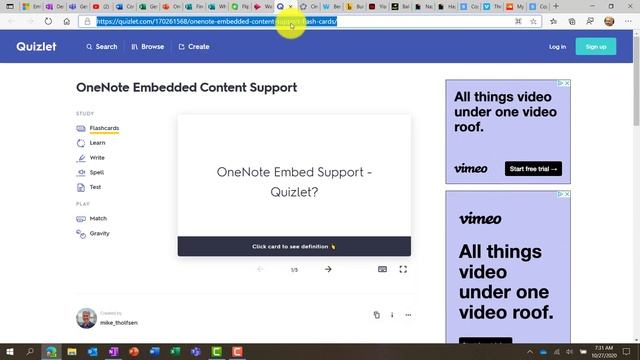Open browser Settings and more menu

[628, 21]
